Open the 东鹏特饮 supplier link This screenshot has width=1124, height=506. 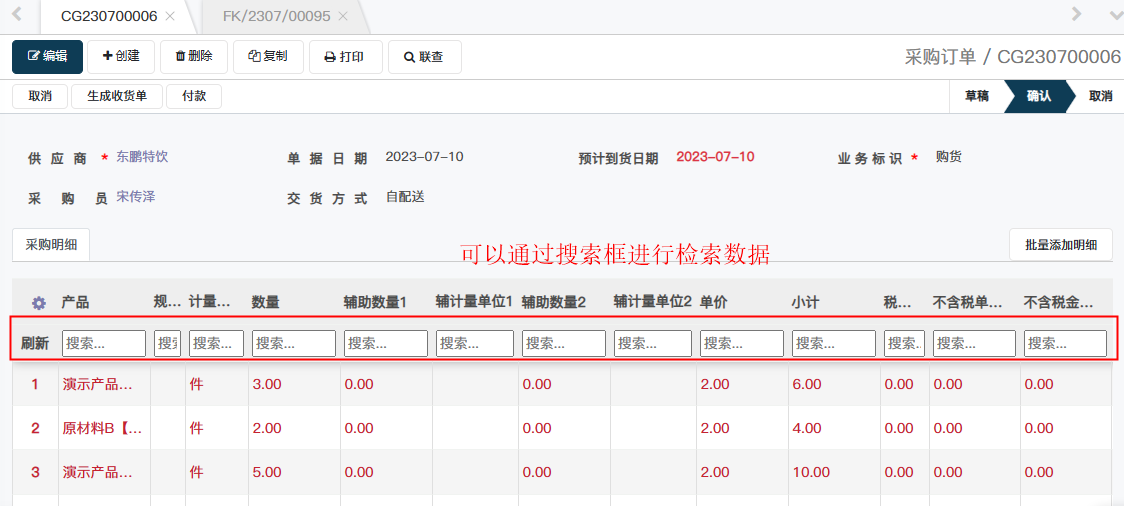142,157
